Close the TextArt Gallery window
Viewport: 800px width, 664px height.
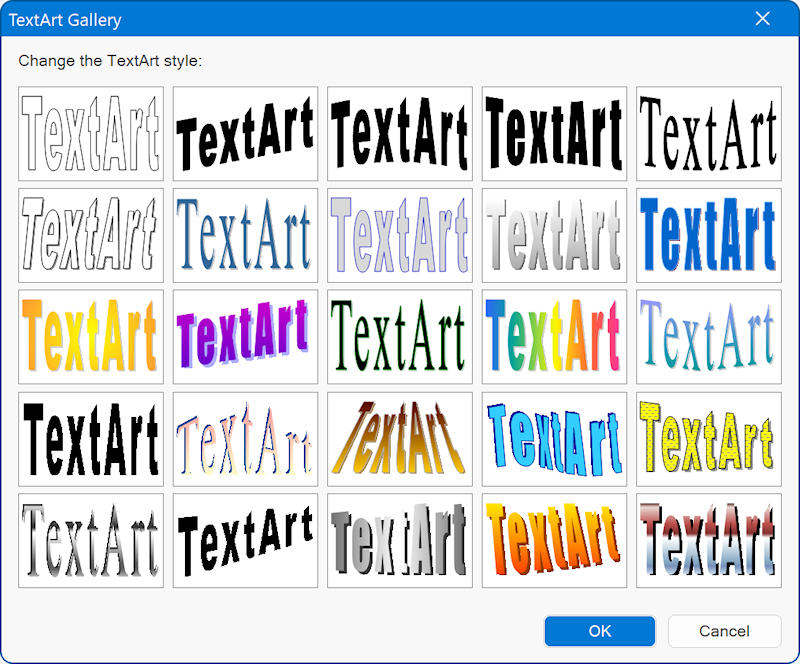click(x=762, y=19)
